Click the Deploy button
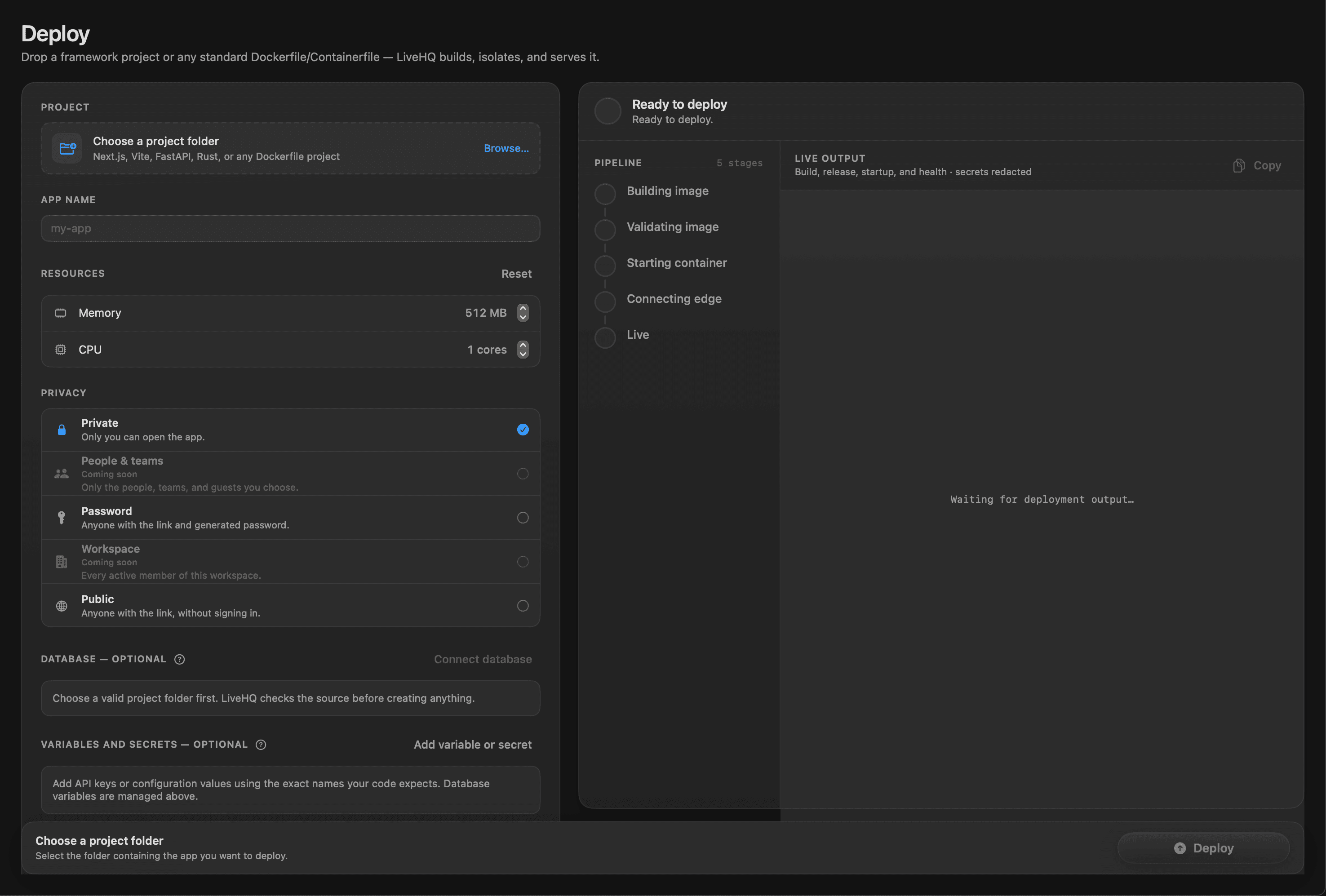 pyautogui.click(x=1203, y=848)
